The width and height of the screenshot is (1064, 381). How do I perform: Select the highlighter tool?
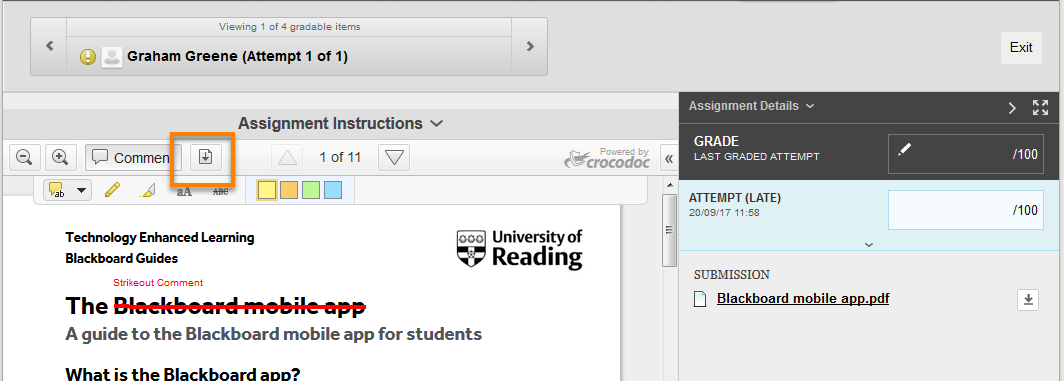click(147, 191)
